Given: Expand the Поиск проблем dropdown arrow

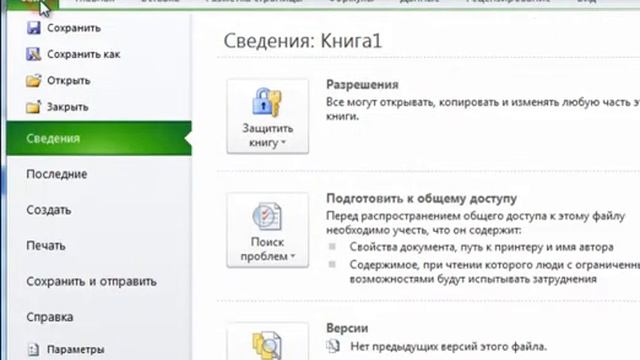Looking at the screenshot, I should pos(293,257).
